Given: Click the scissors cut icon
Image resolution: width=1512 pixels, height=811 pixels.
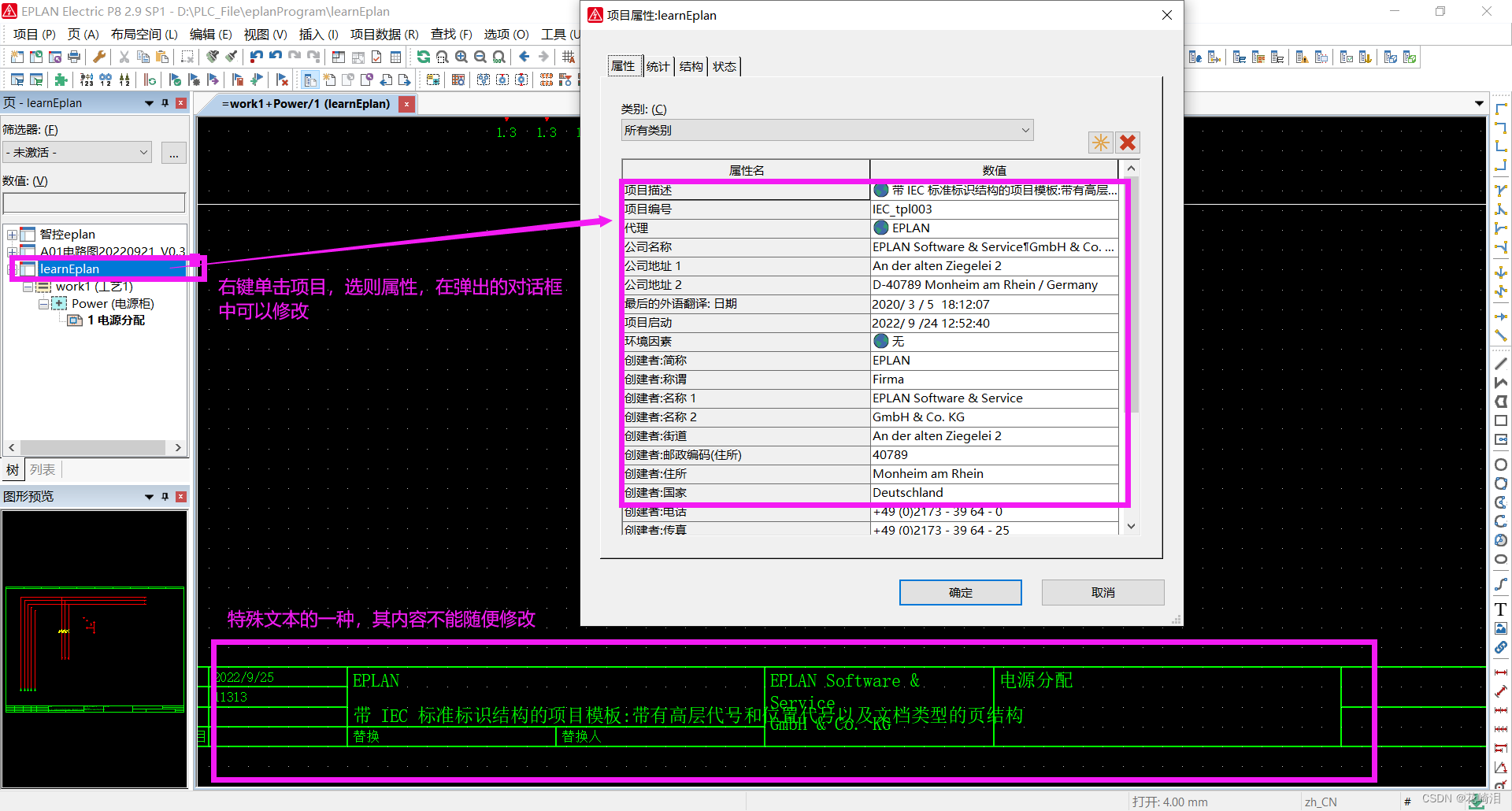Looking at the screenshot, I should (124, 57).
